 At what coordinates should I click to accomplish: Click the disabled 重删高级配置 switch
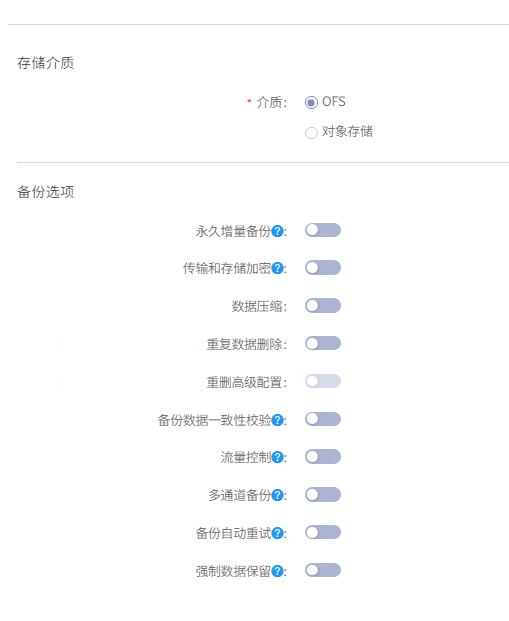[323, 381]
